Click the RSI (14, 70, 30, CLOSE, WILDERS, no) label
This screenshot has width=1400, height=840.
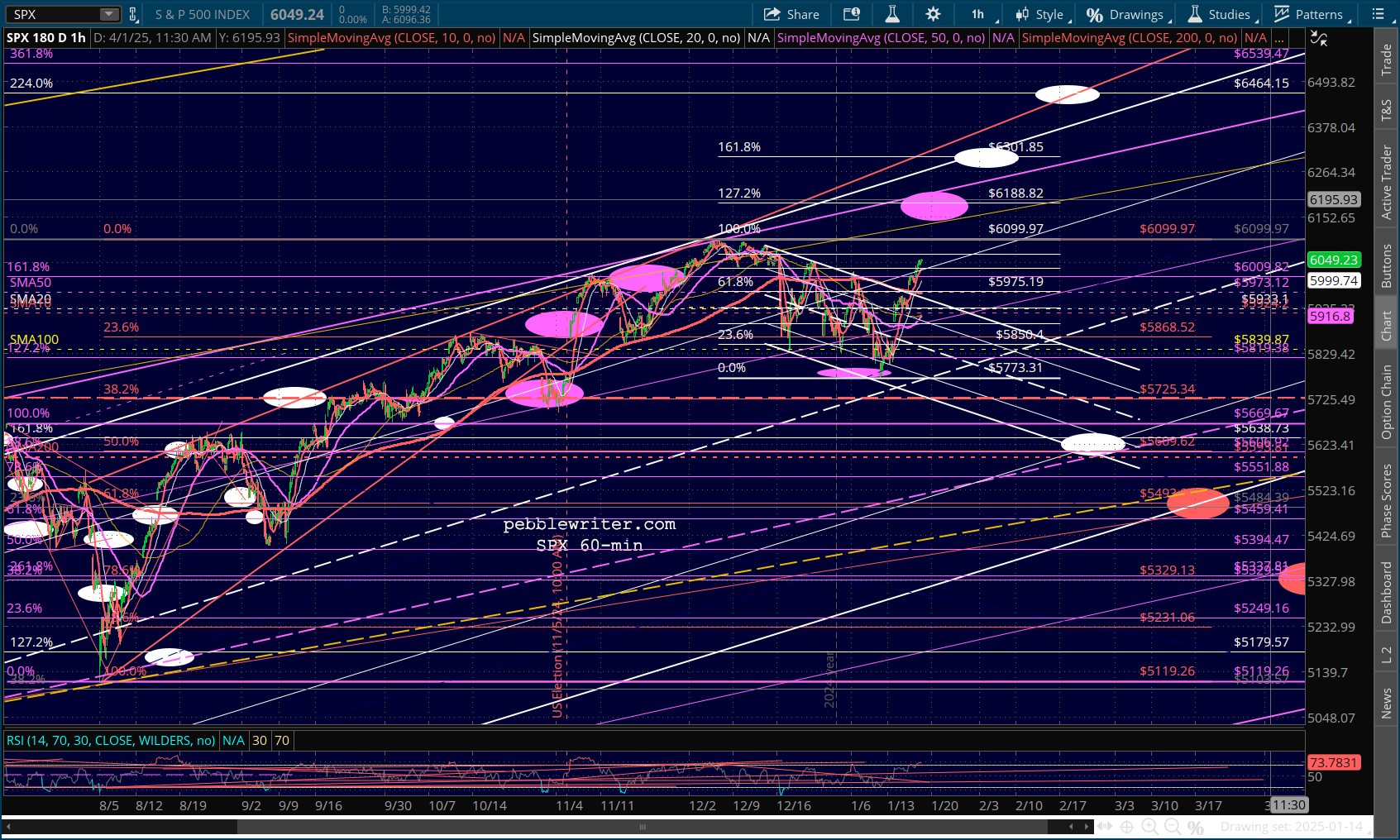tap(111, 741)
